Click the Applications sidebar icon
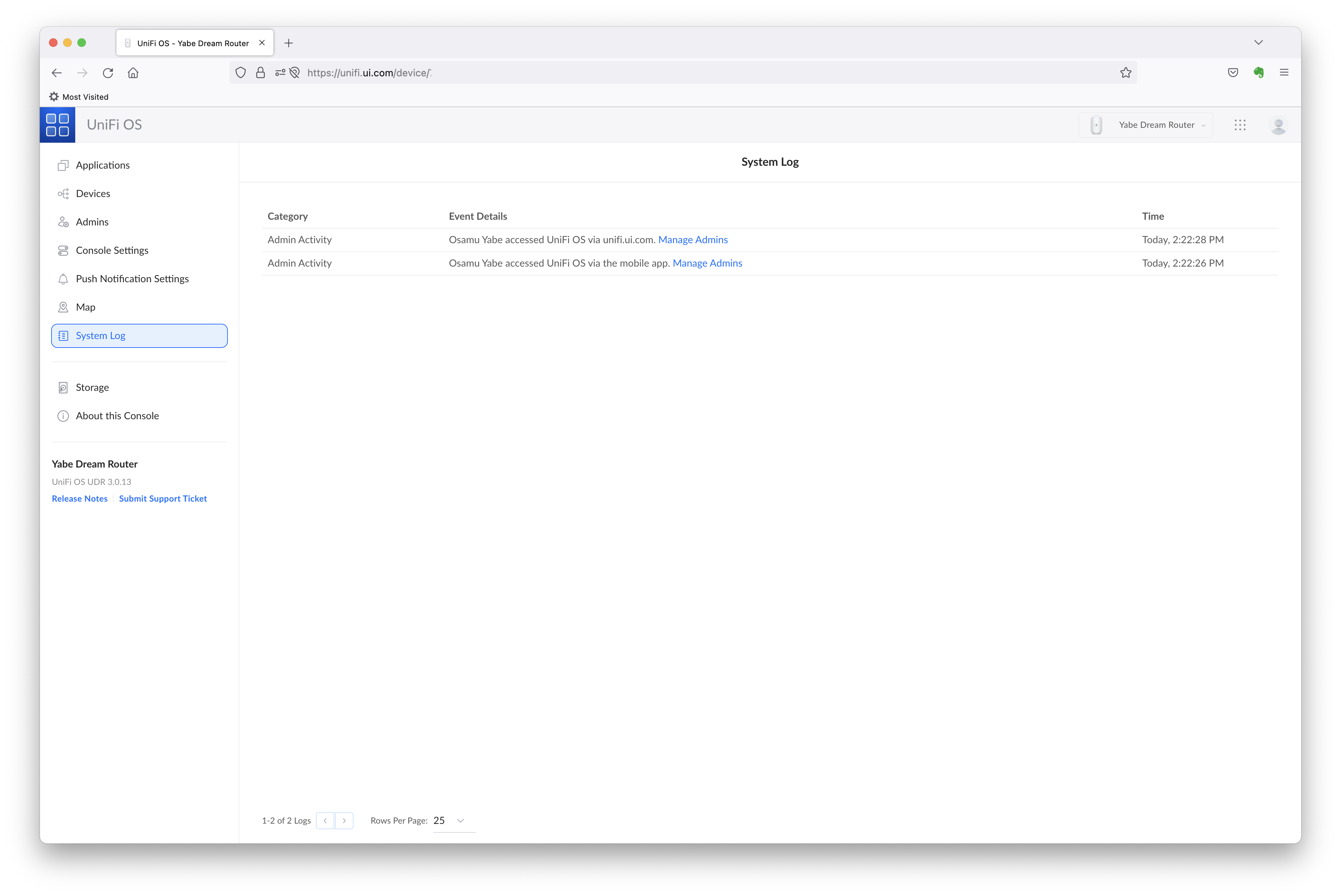Viewport: 1341px width, 896px height. coord(63,165)
